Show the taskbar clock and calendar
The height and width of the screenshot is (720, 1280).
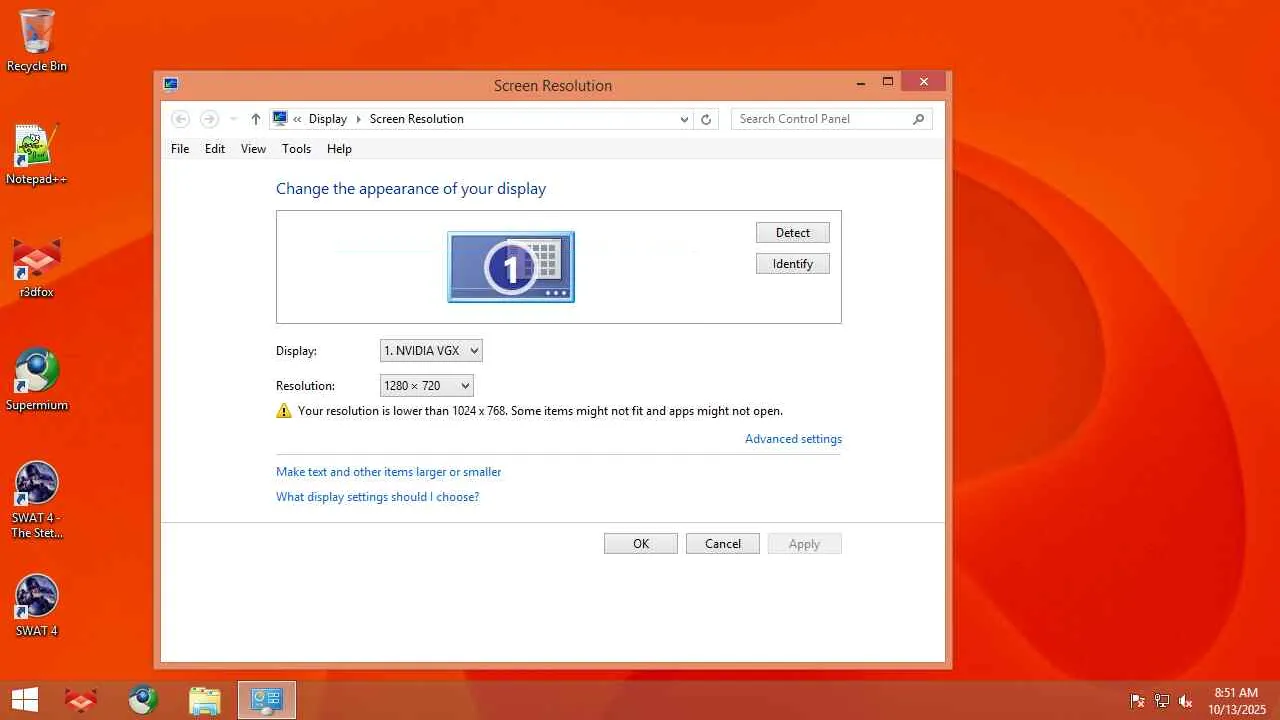coord(1236,700)
